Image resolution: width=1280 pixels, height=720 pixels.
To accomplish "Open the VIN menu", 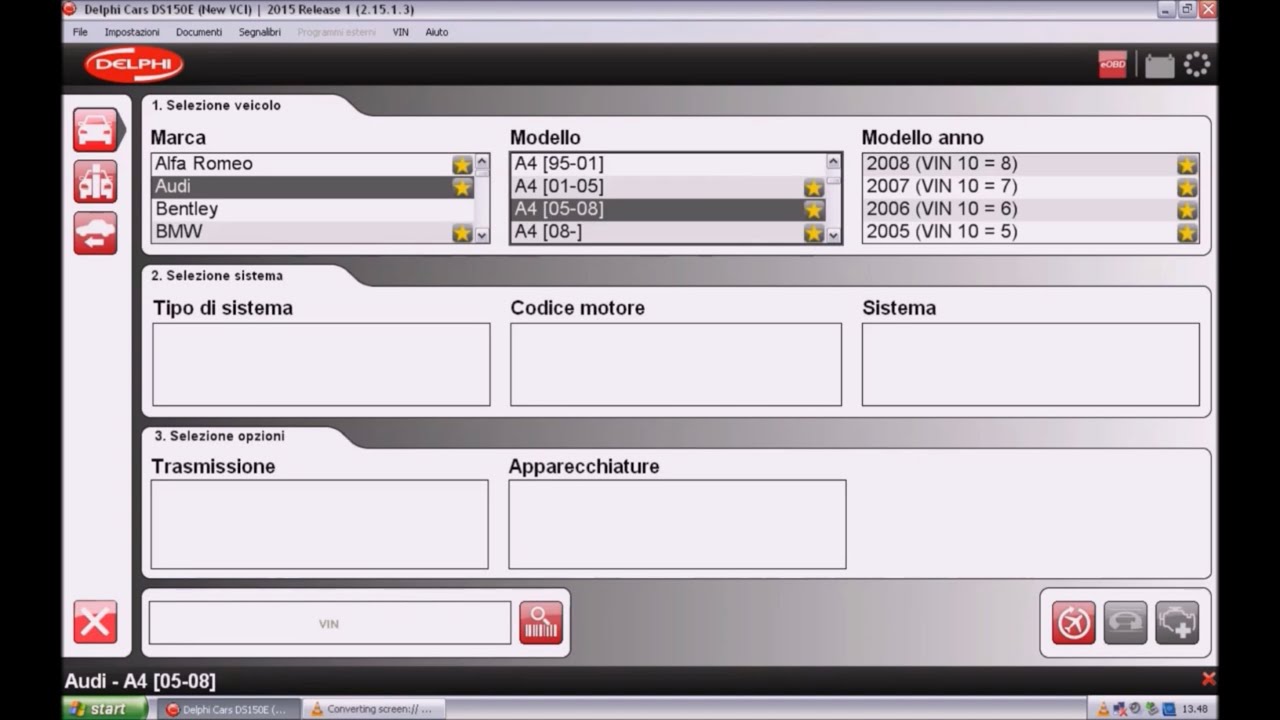I will coord(400,32).
